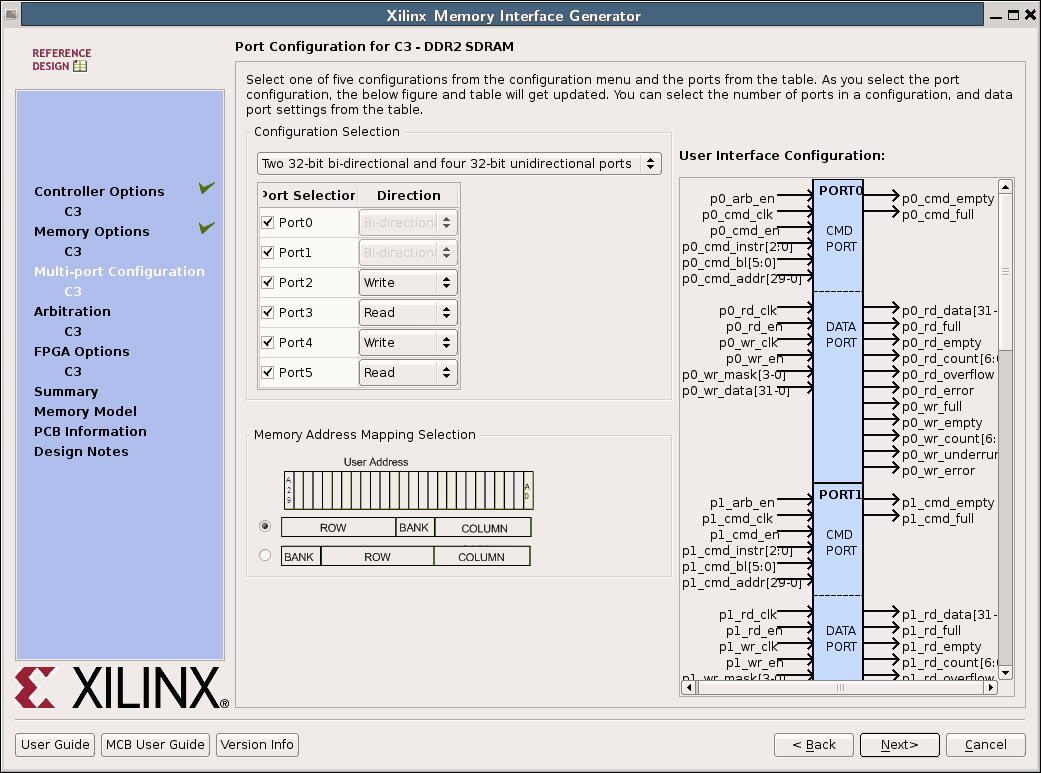Viewport: 1041px width, 773px height.
Task: Click scroll-down arrow of interface diagram
Action: coord(1006,671)
